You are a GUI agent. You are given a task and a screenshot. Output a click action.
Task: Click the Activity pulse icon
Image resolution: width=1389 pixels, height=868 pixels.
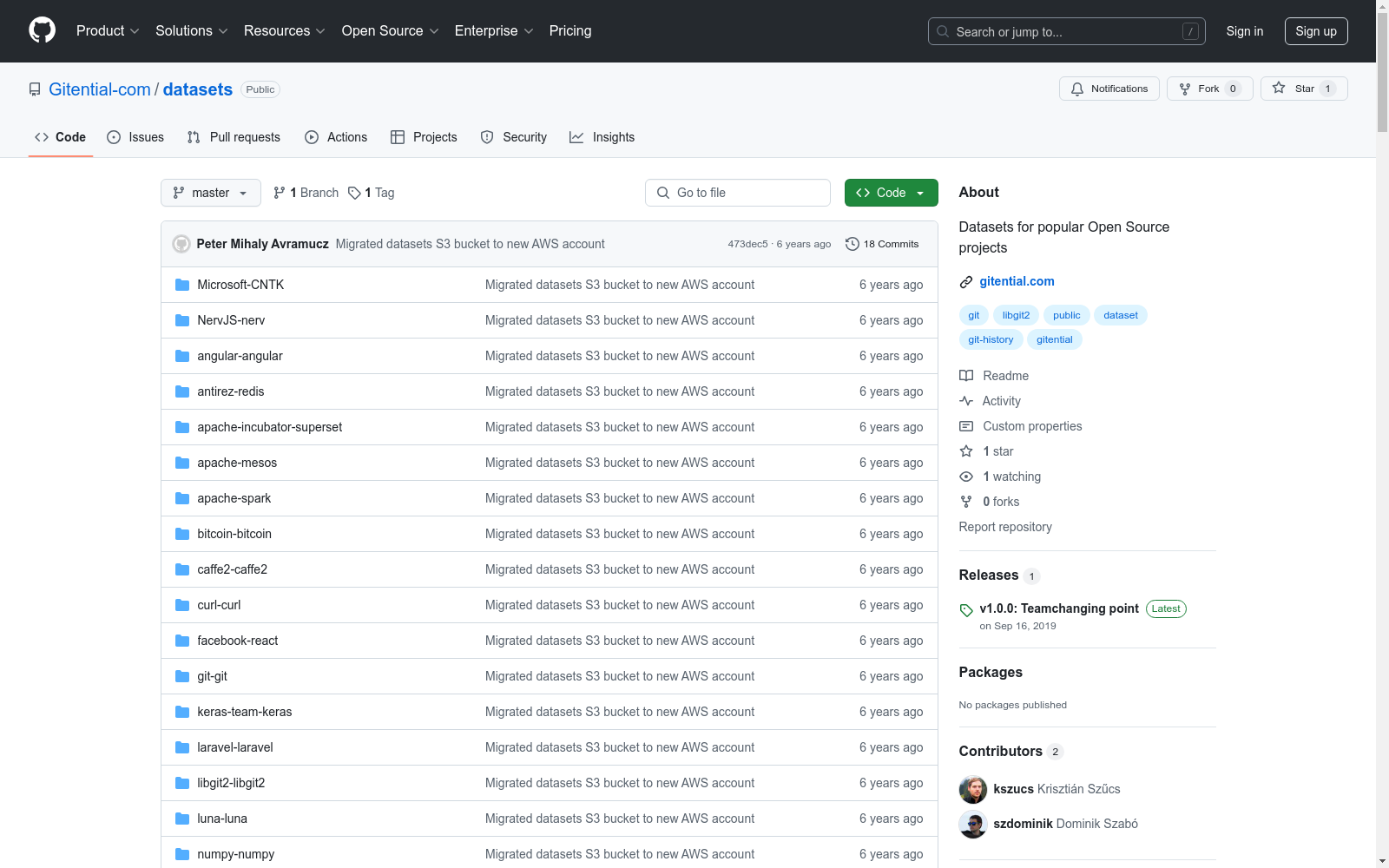966,401
